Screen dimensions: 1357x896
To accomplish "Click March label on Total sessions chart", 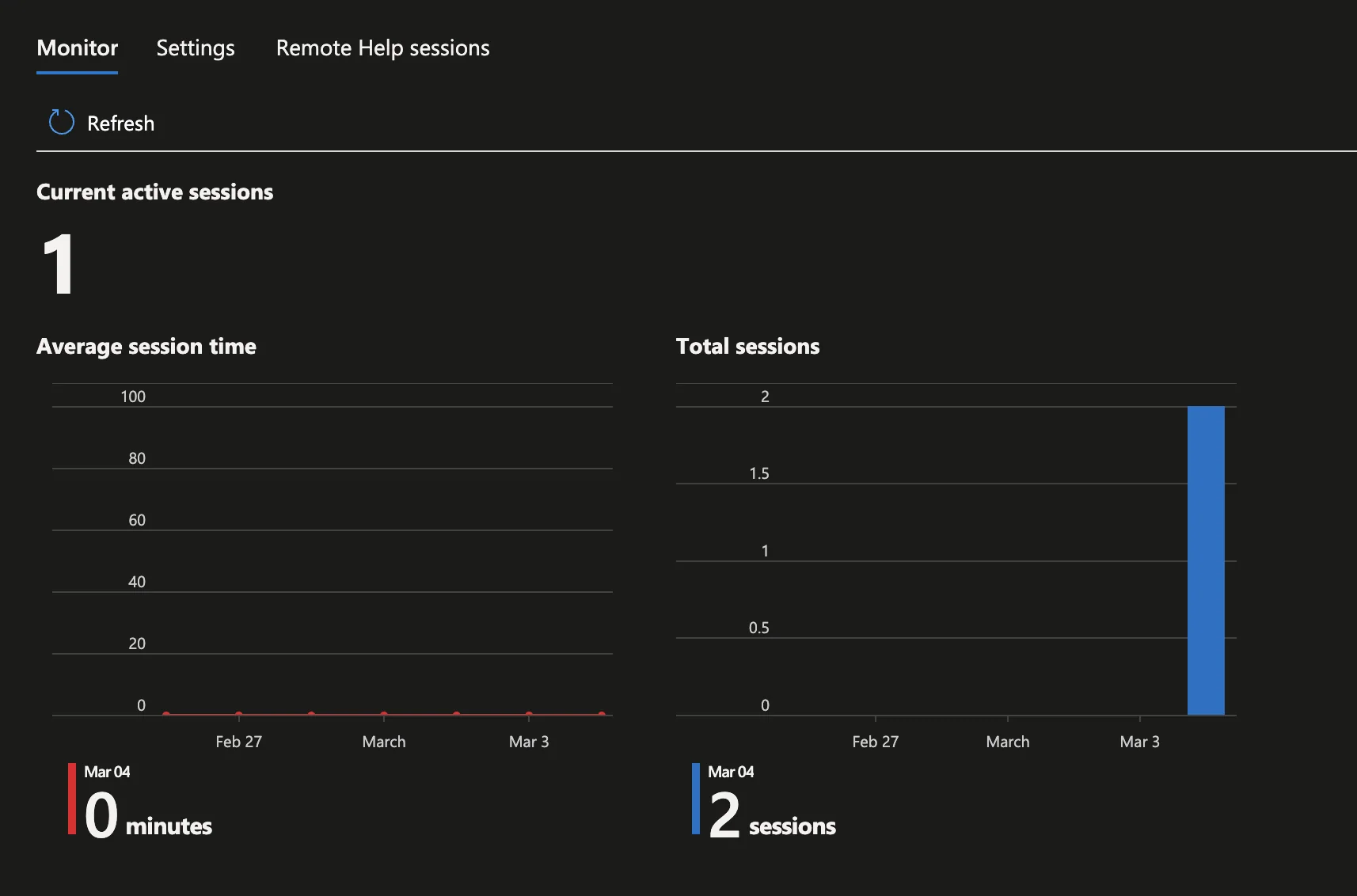I will 1008,742.
